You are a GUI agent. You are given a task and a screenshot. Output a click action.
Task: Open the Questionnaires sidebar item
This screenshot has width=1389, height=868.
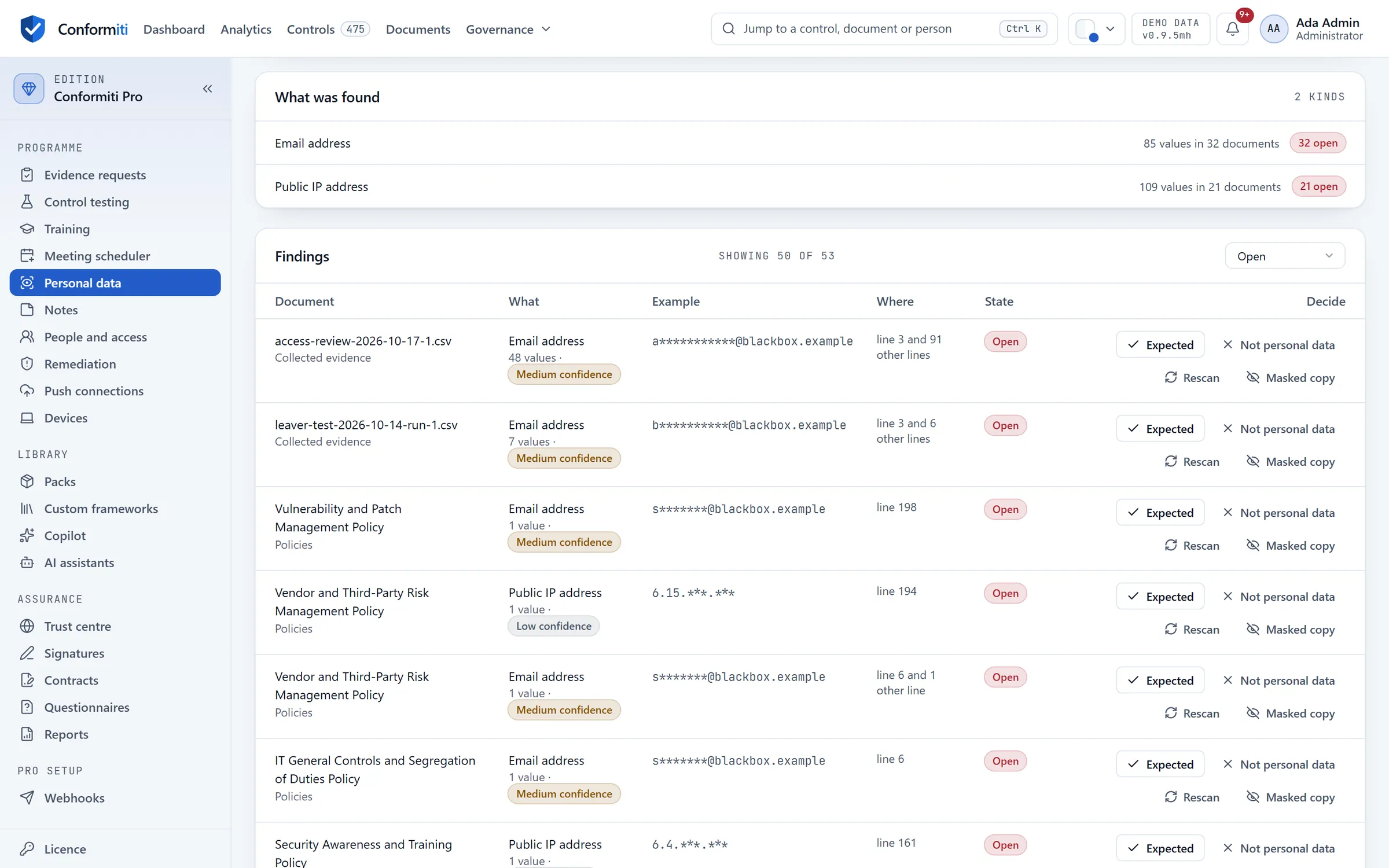click(115, 707)
